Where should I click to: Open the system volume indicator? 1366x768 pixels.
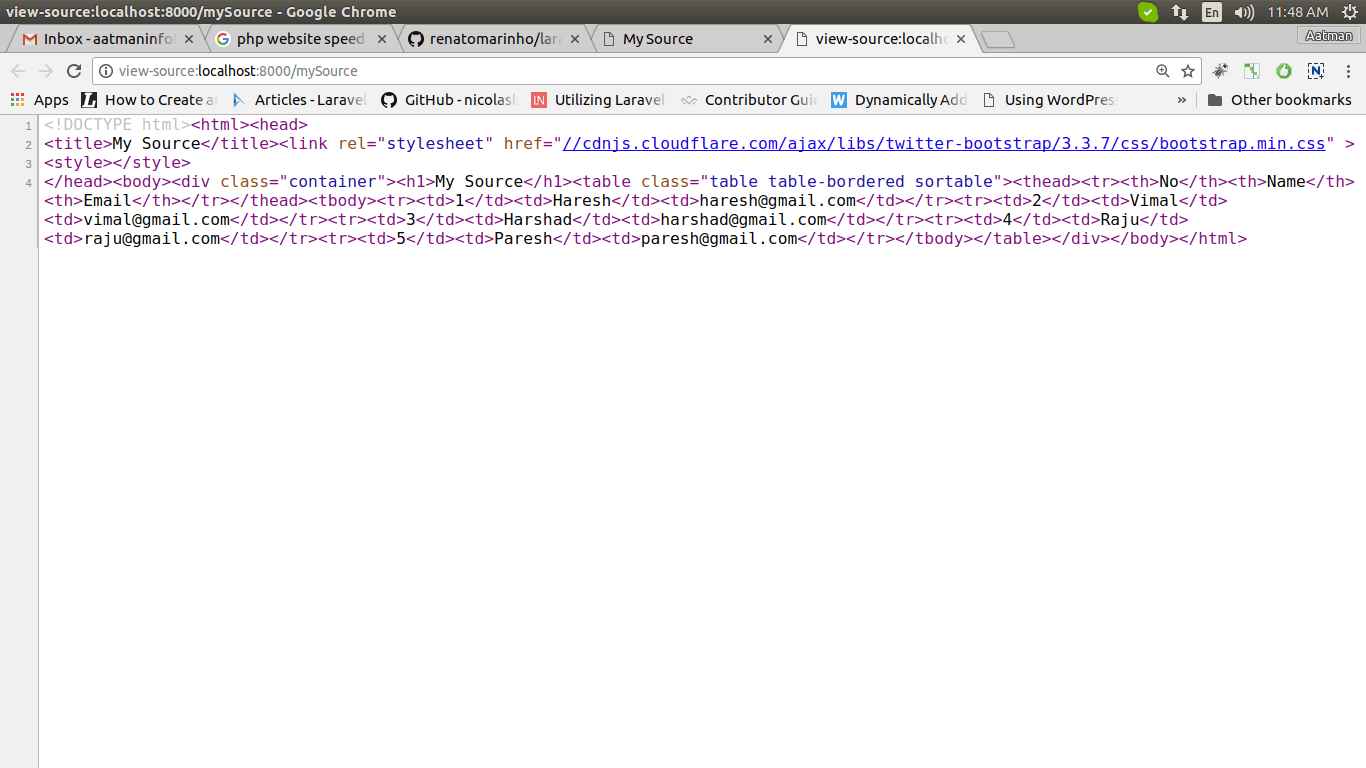point(1244,12)
